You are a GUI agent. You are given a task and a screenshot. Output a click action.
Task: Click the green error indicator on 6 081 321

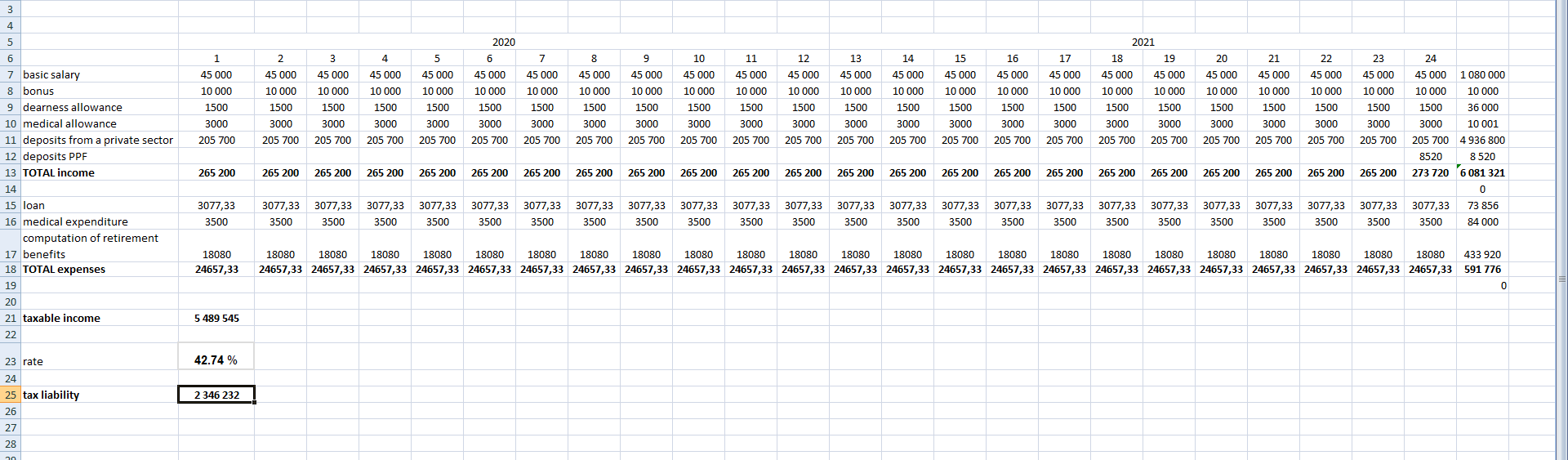1459,167
